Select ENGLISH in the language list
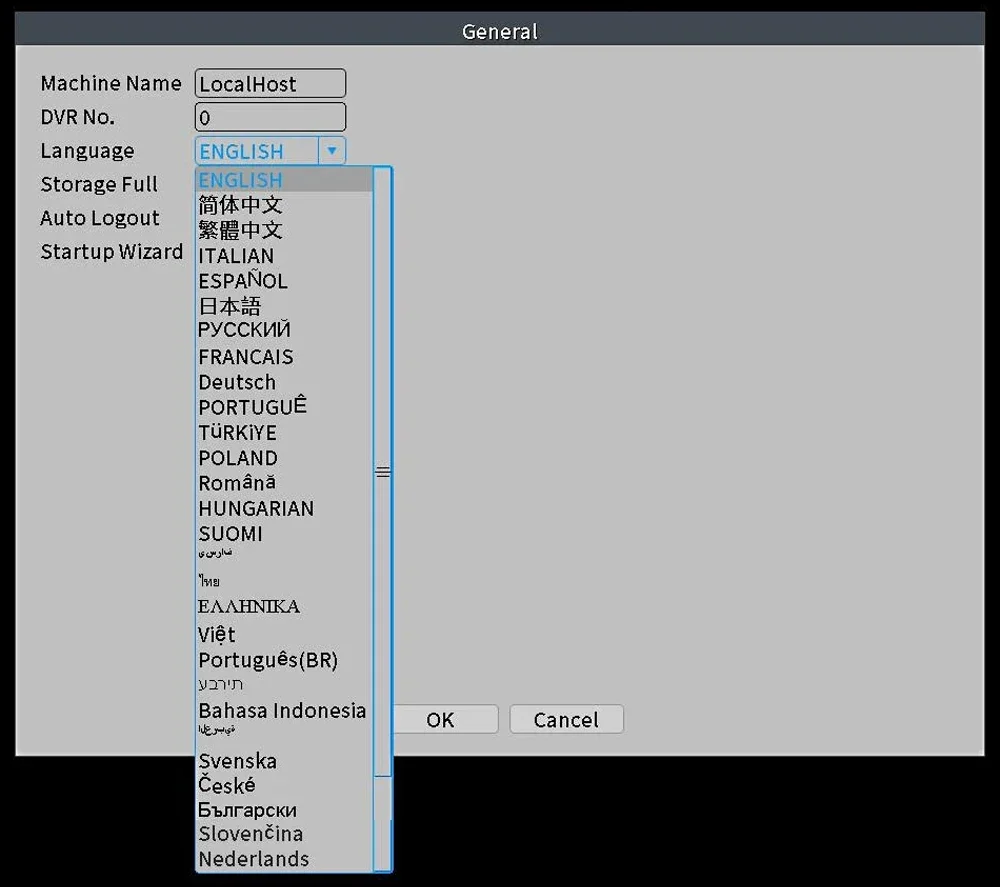The height and width of the screenshot is (887, 1000). pyautogui.click(x=284, y=180)
